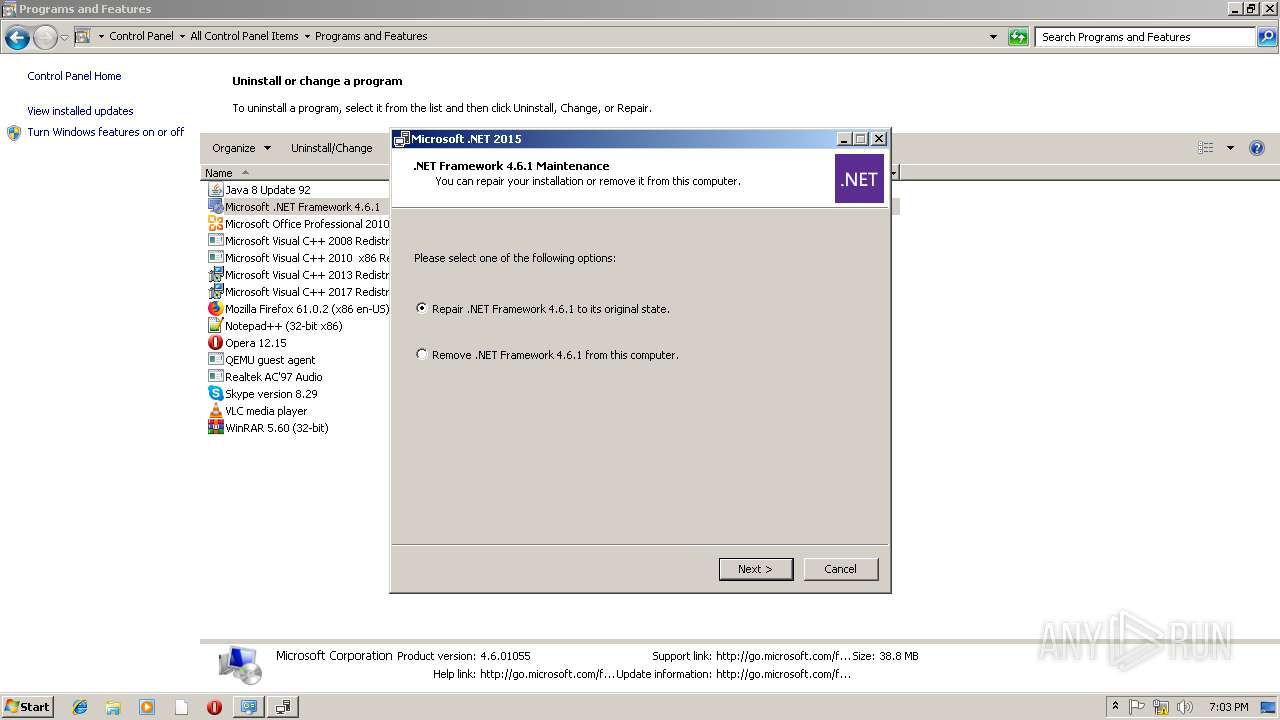The width and height of the screenshot is (1280, 720).
Task: Click the Microsoft .NET Framework 4.6.1 icon
Action: (215, 206)
